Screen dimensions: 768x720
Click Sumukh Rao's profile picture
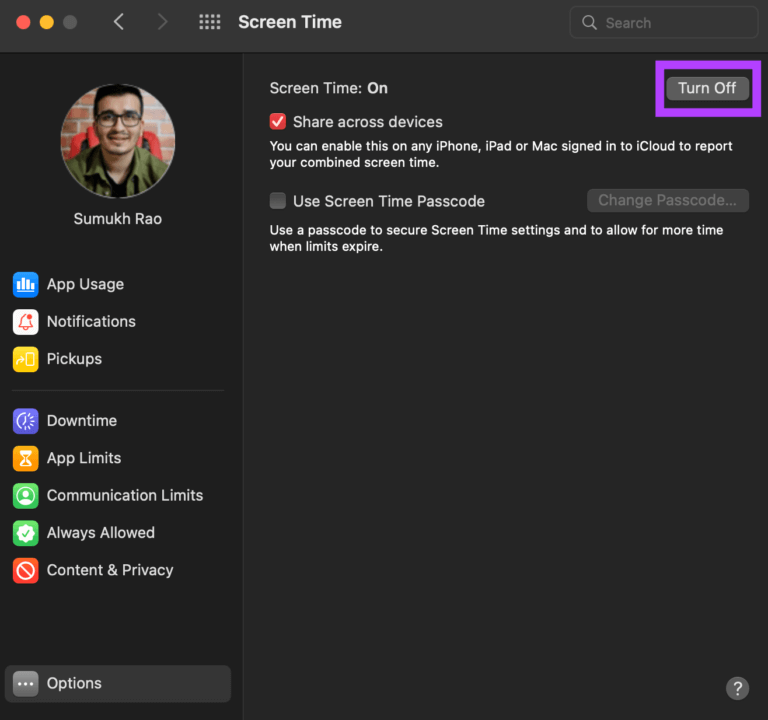(x=118, y=141)
